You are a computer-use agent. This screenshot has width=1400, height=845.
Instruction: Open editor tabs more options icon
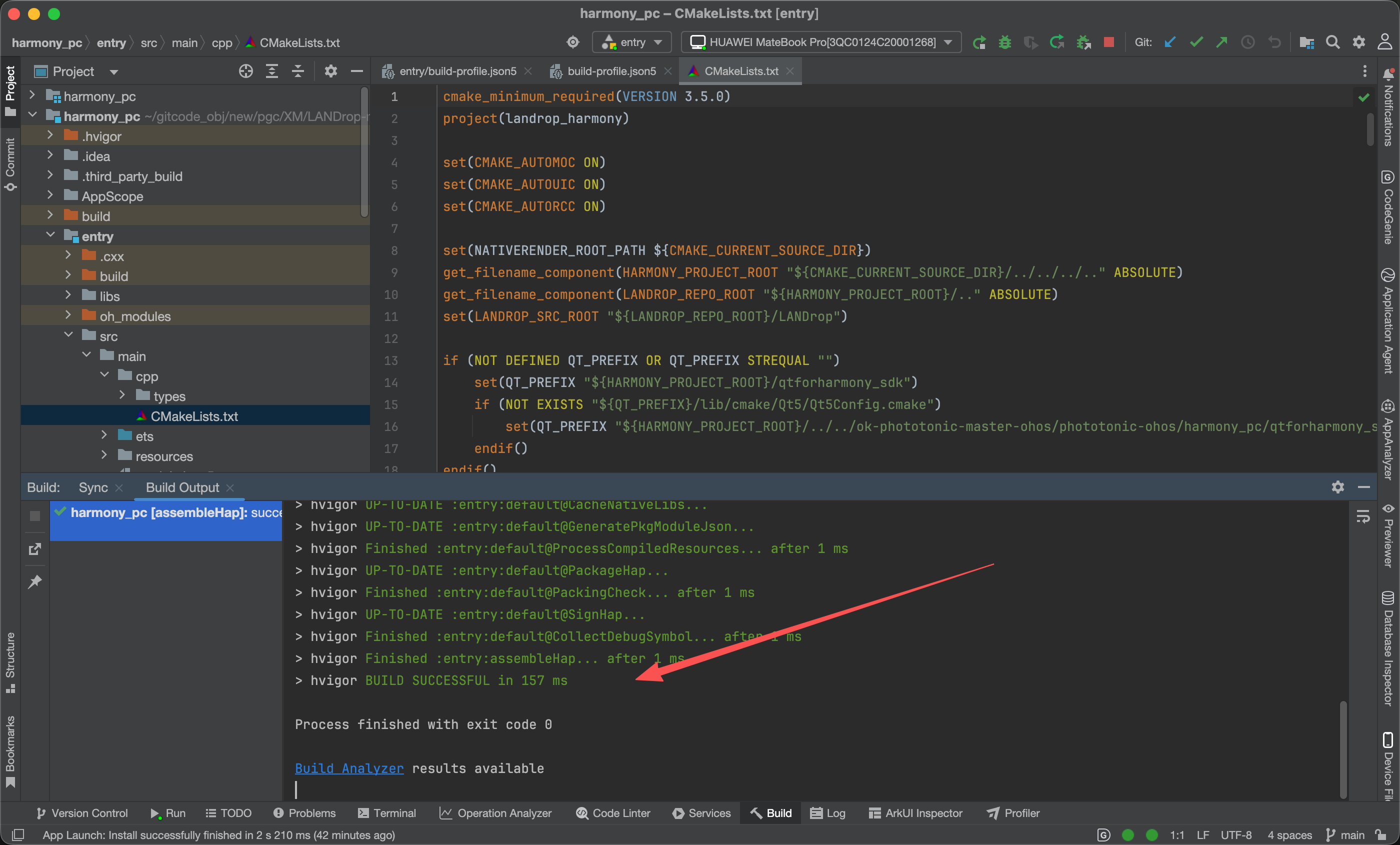click(1365, 71)
